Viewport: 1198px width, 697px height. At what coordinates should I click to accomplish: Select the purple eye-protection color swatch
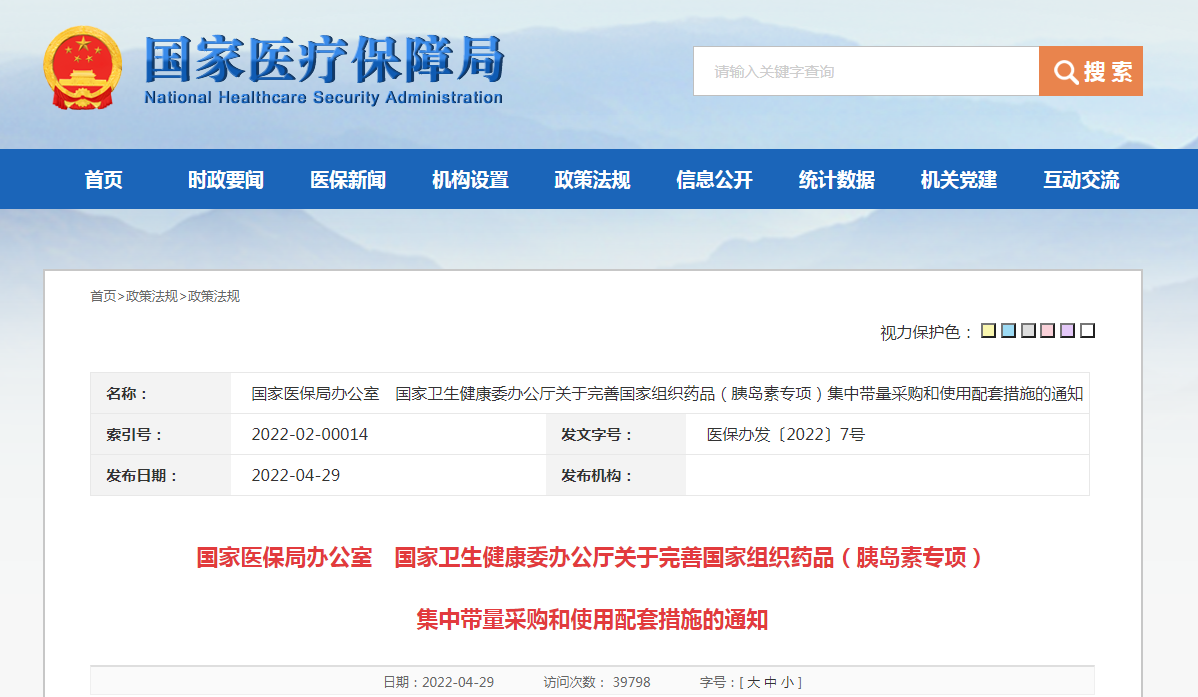click(1068, 331)
